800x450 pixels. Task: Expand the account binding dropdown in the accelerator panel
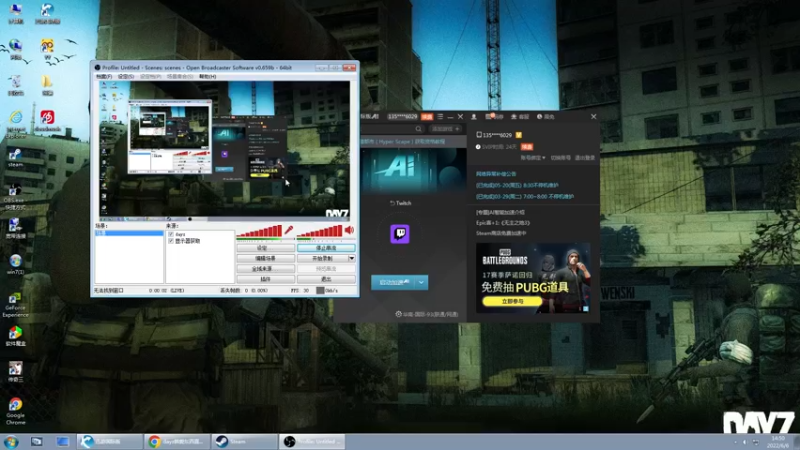point(533,158)
